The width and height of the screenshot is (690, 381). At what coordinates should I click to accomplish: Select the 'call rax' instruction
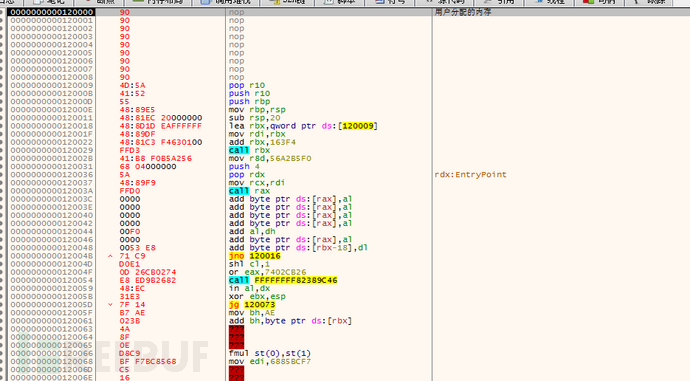coord(250,191)
